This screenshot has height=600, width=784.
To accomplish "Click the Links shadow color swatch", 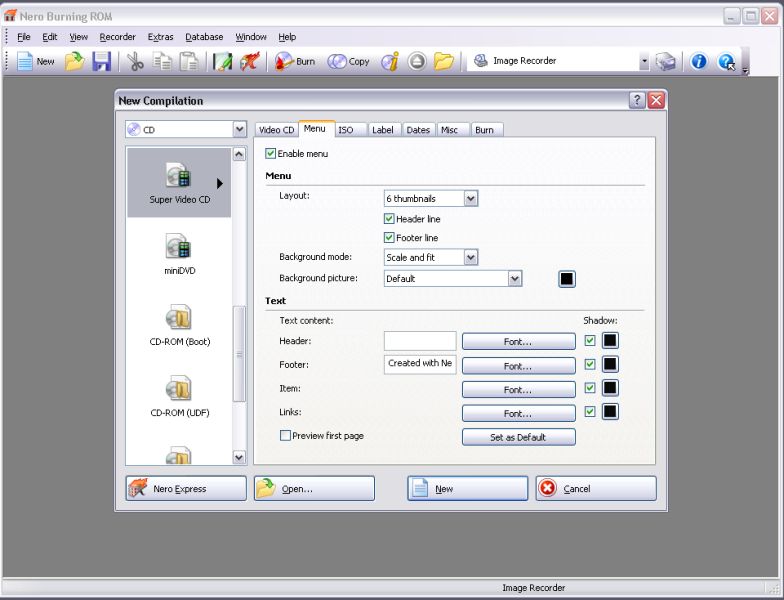I will (610, 412).
